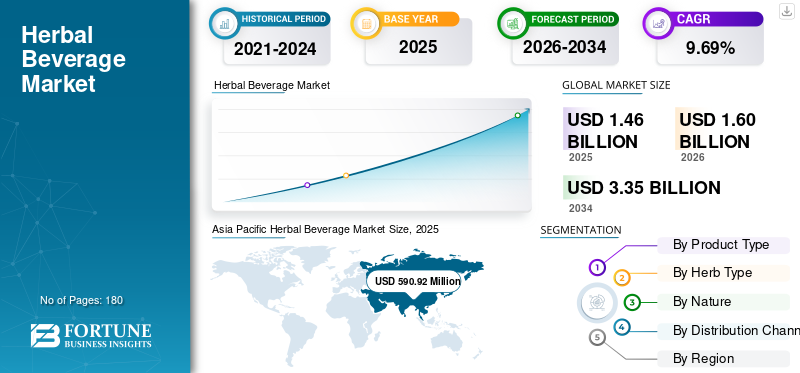Click the Forecast Period green icon
800x373 pixels.
(512, 23)
